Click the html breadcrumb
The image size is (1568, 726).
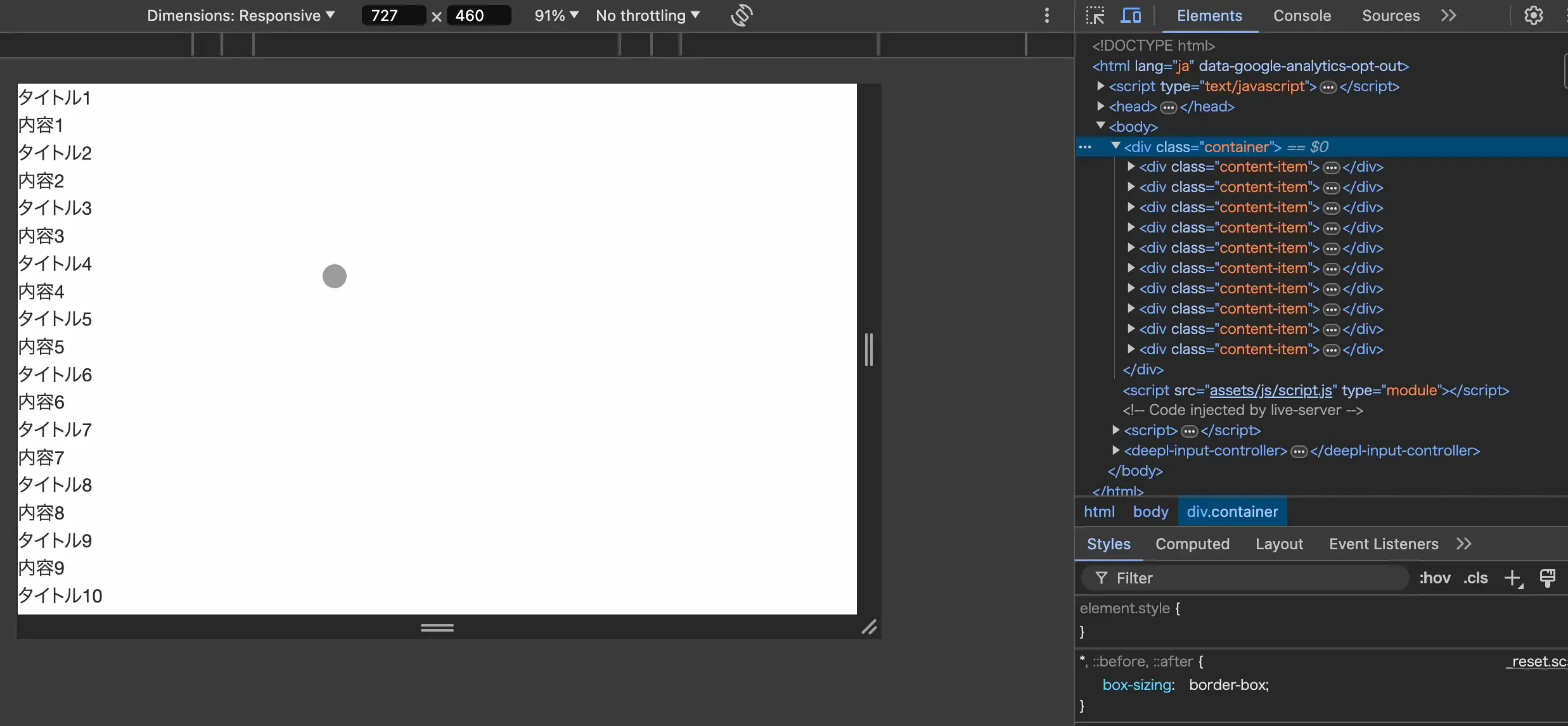point(1099,511)
